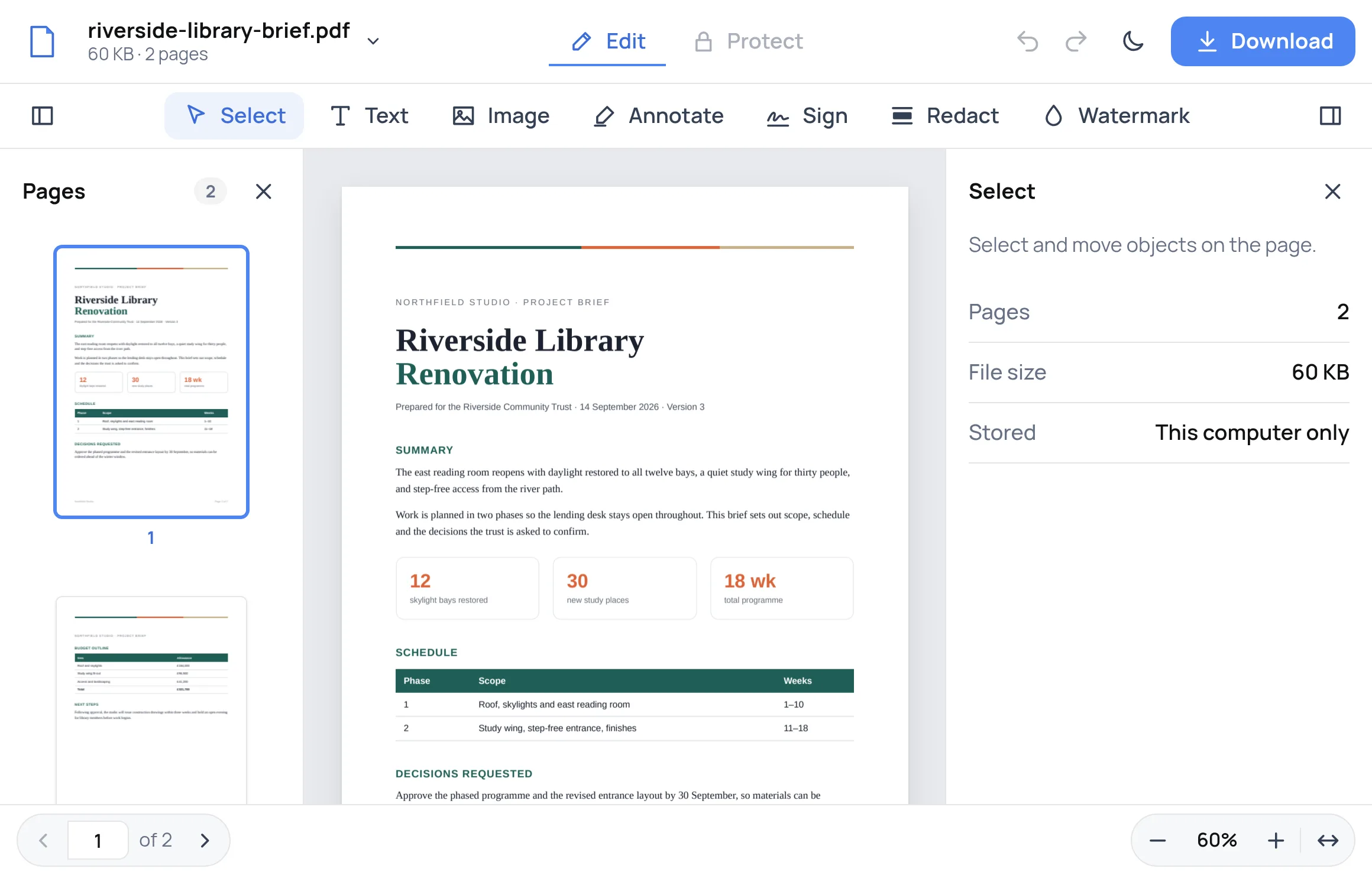Switch to the Edit tab
The height and width of the screenshot is (875, 1372).
(x=607, y=41)
